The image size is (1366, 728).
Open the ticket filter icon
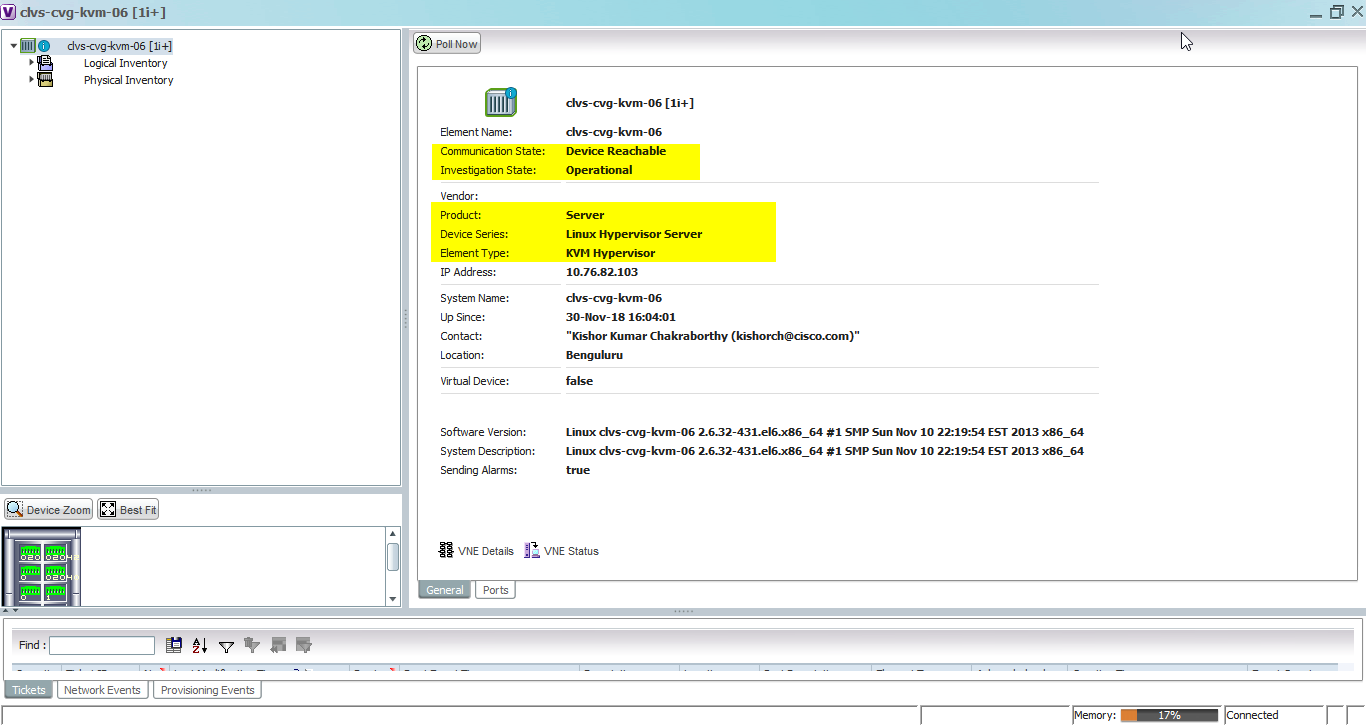[x=226, y=646]
